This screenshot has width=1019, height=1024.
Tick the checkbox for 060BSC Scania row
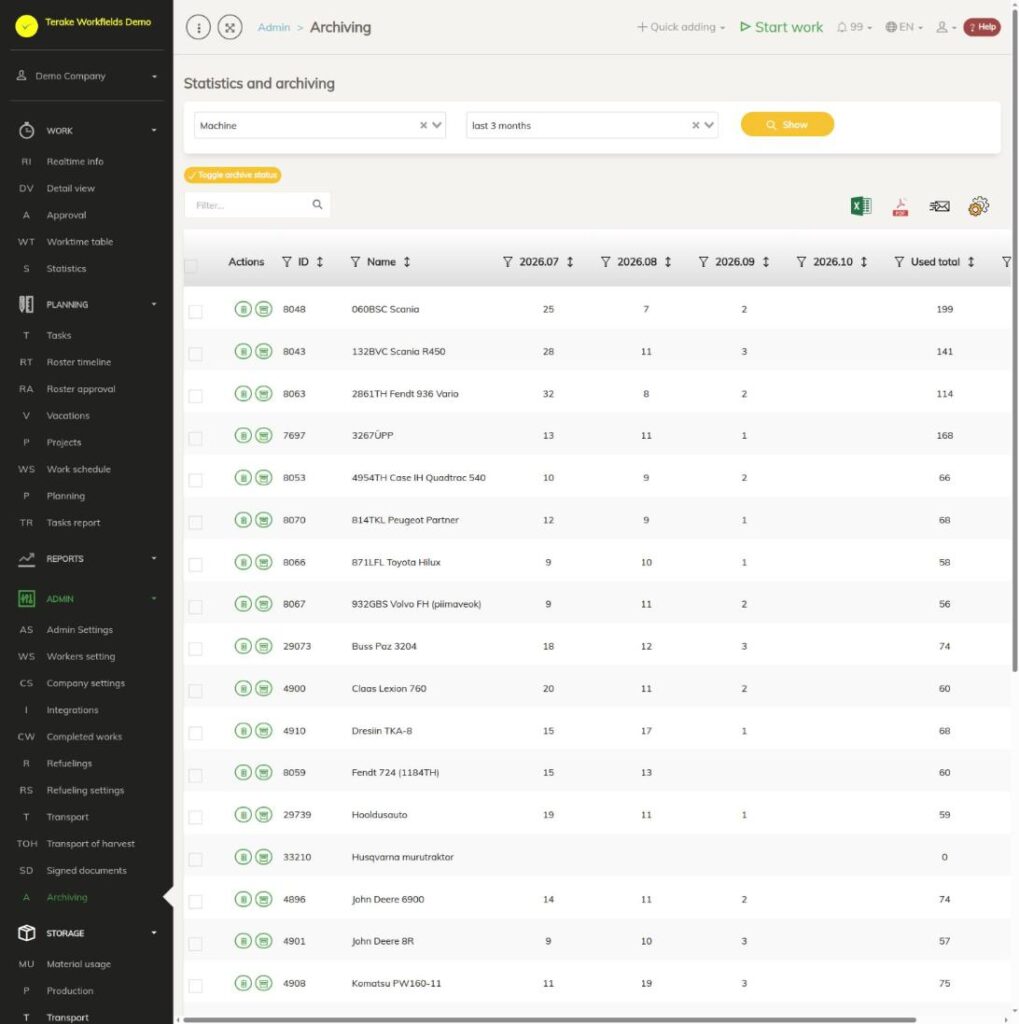click(x=195, y=312)
